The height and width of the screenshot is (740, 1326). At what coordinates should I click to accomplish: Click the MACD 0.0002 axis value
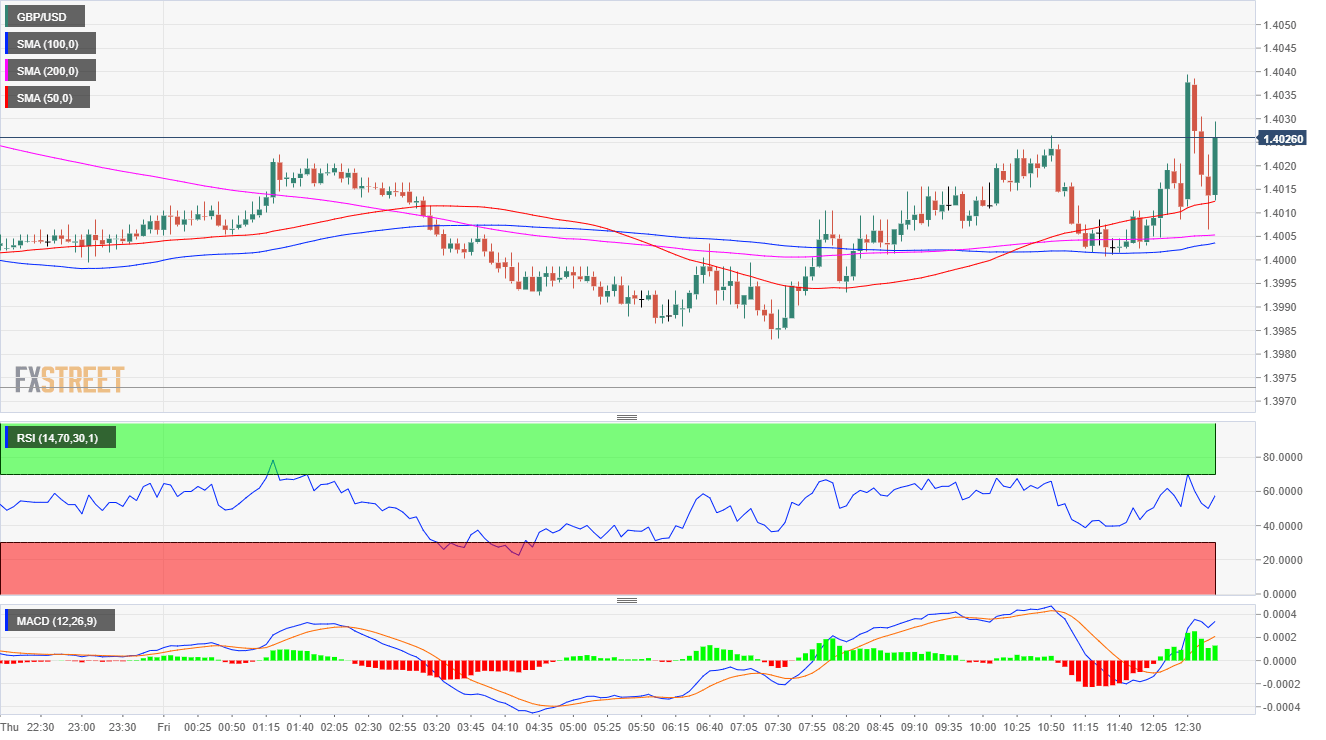(x=1280, y=638)
